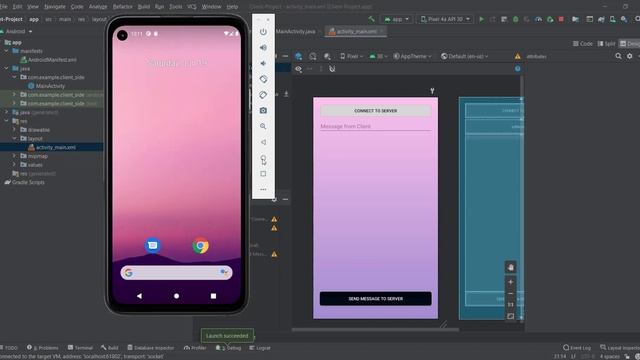Open the Logcat tool window

260,348
